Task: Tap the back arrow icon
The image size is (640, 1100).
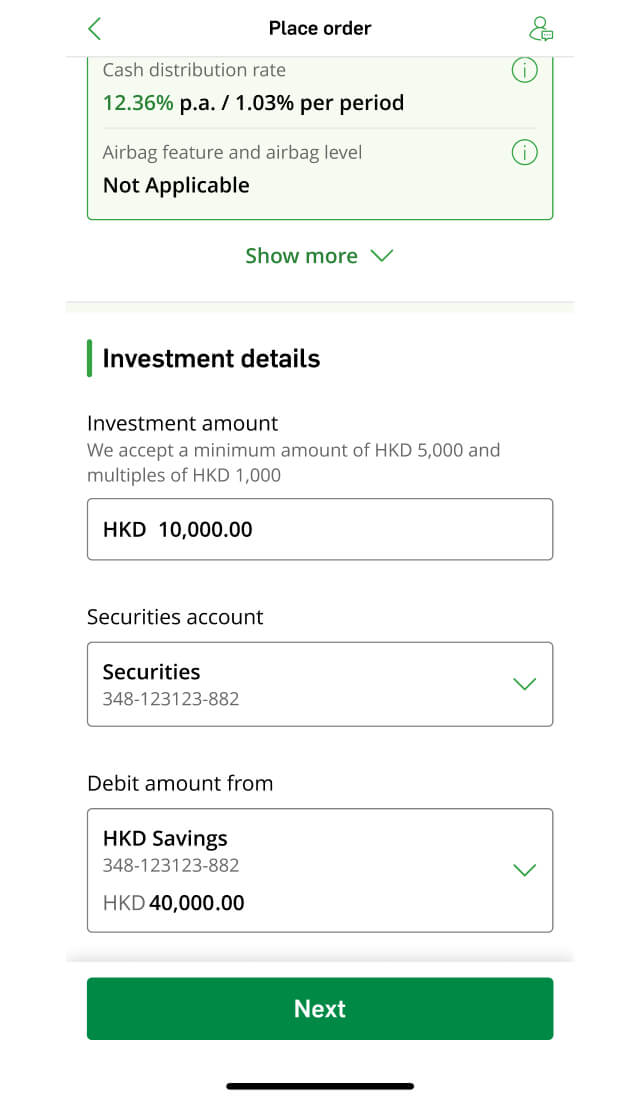Action: 95,29
